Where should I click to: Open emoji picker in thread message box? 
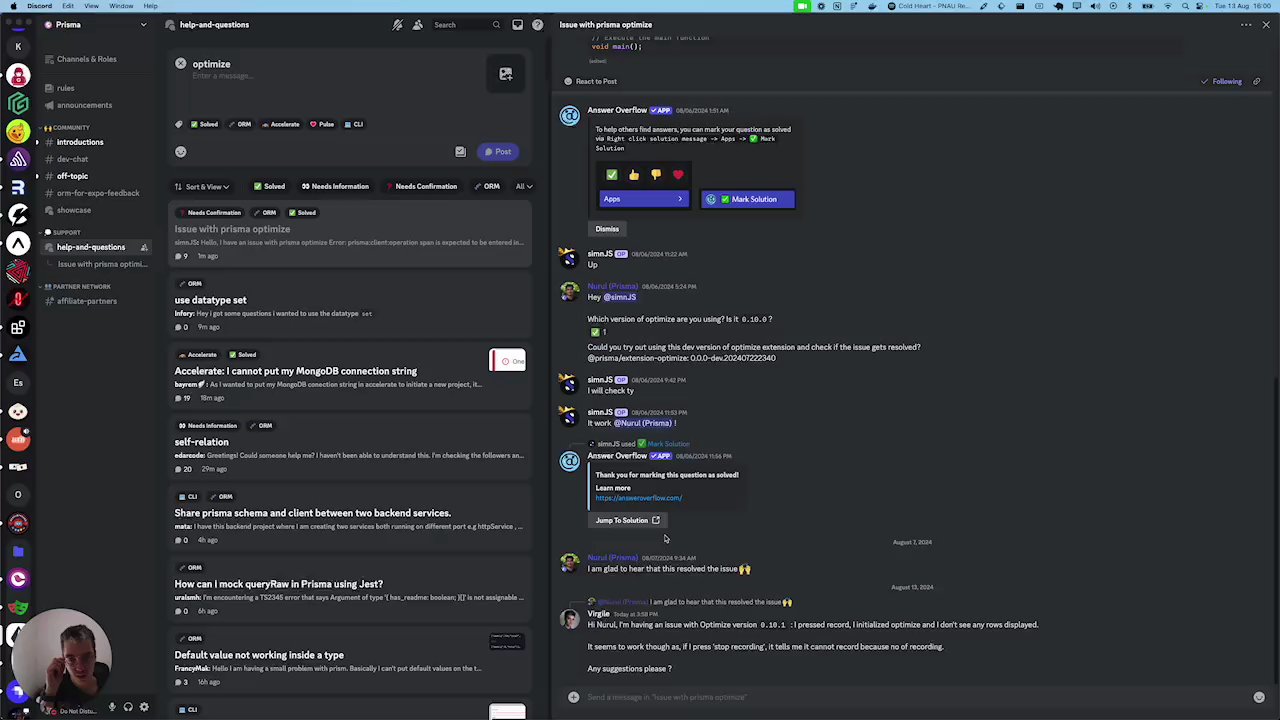[x=1259, y=697]
